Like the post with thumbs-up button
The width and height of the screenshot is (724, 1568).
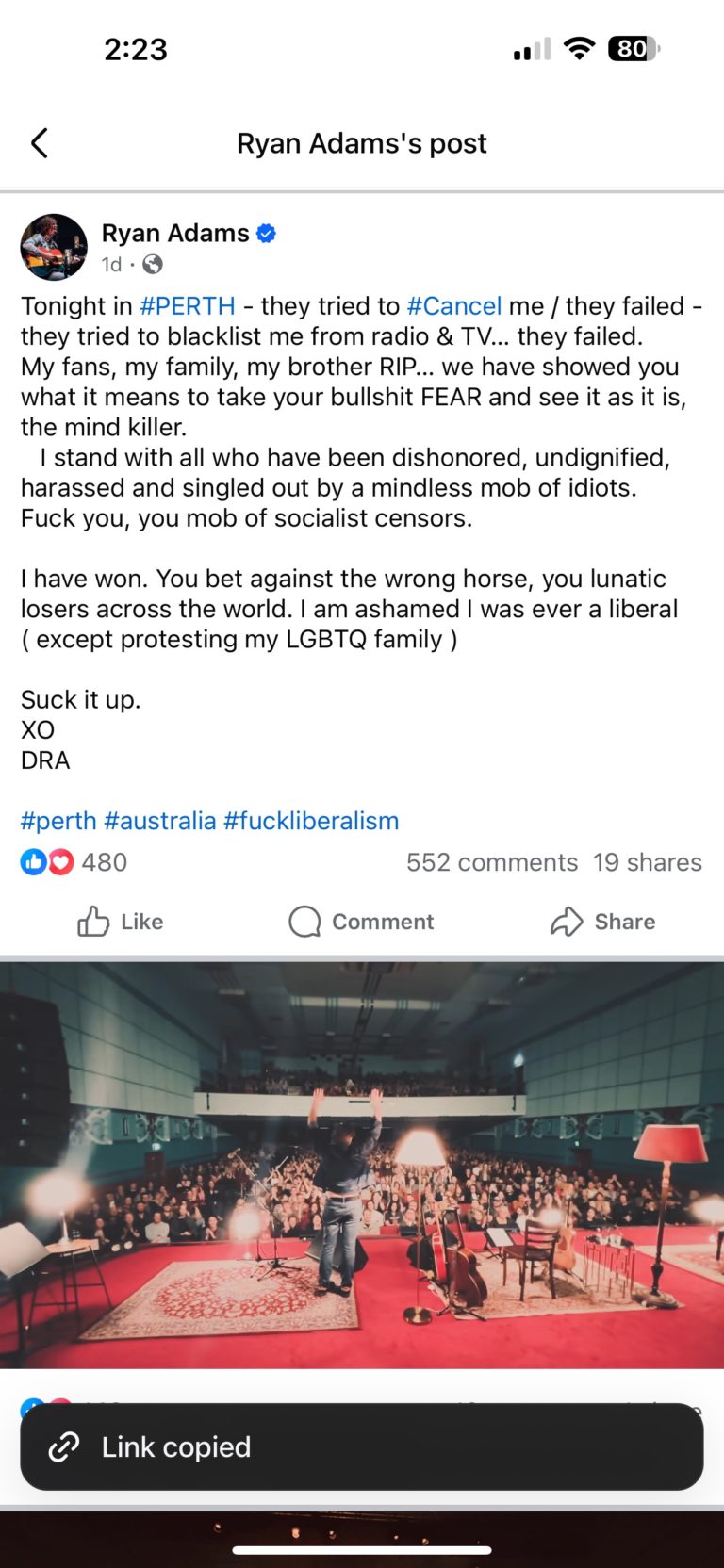click(121, 922)
